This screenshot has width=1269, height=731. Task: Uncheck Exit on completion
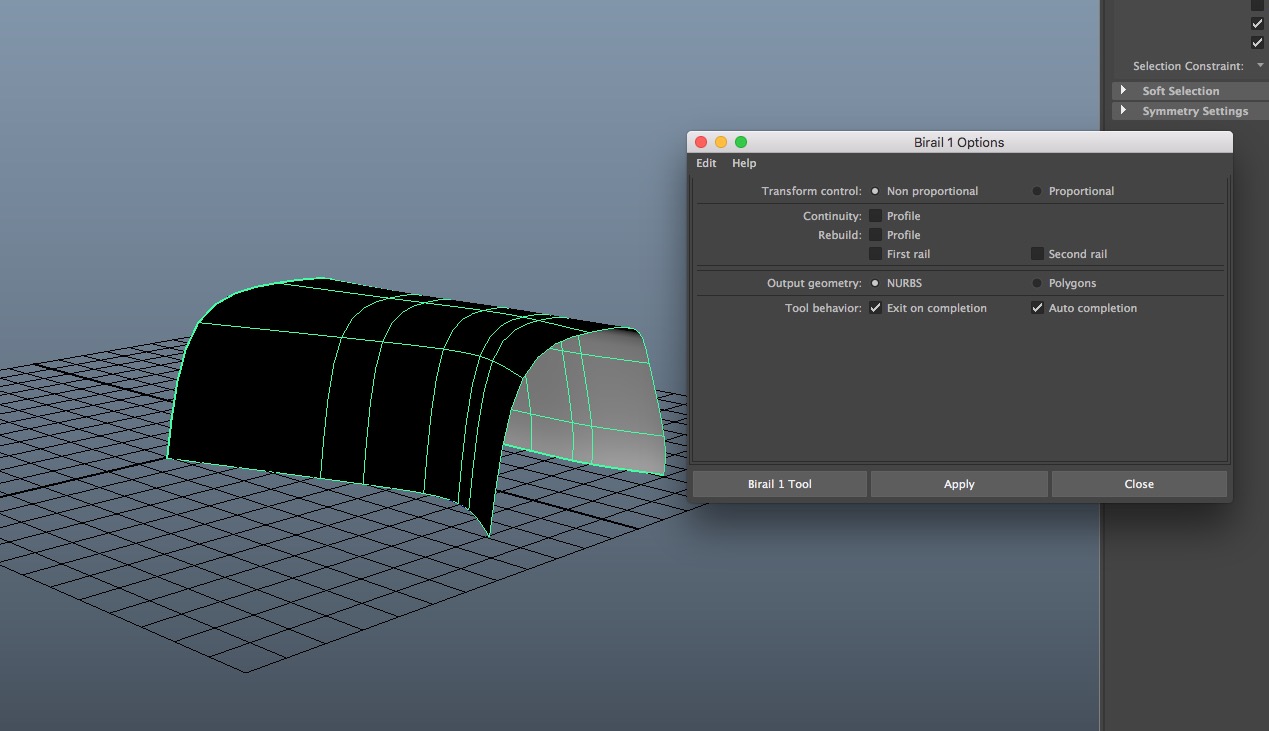[876, 308]
